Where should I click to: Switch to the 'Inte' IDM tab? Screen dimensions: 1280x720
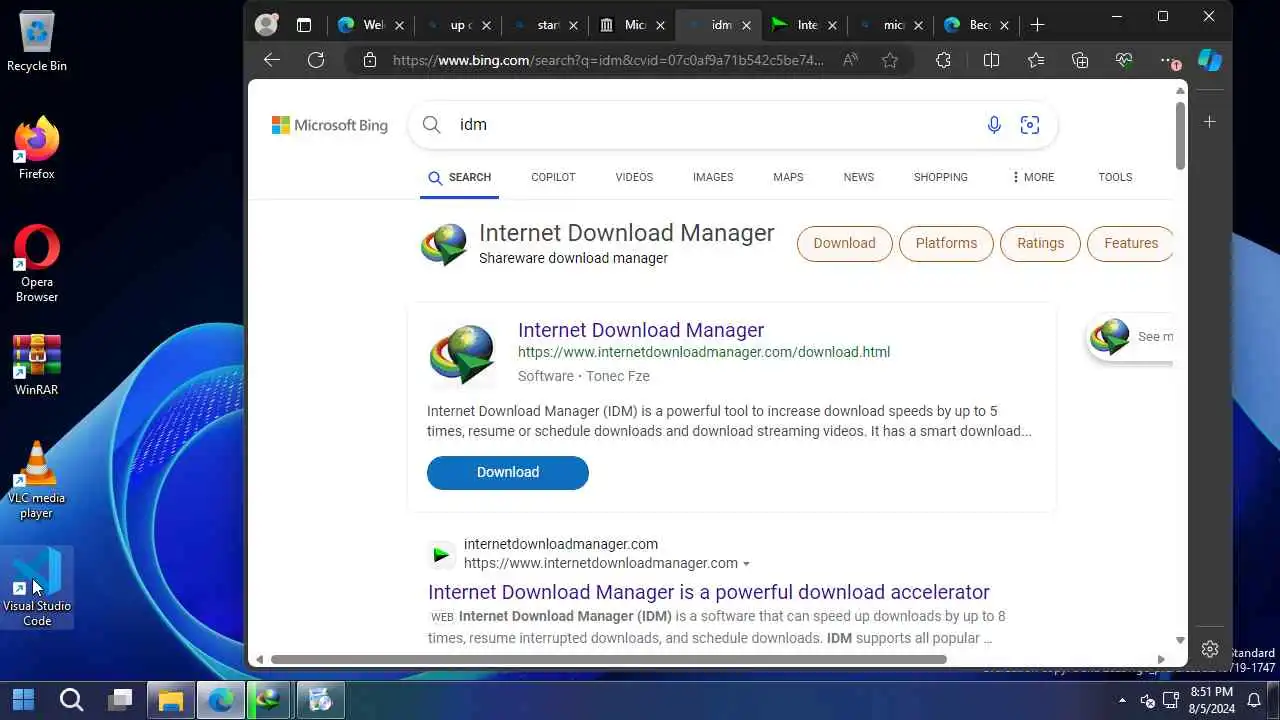805,25
